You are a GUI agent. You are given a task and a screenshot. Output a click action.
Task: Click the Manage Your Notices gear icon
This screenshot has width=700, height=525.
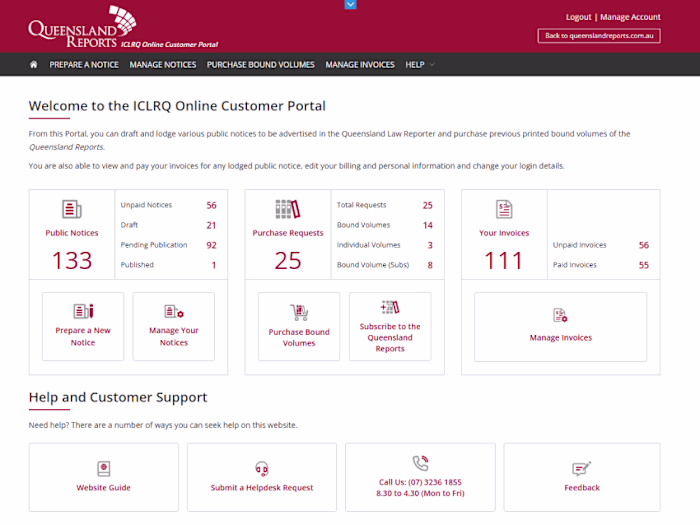point(174,311)
